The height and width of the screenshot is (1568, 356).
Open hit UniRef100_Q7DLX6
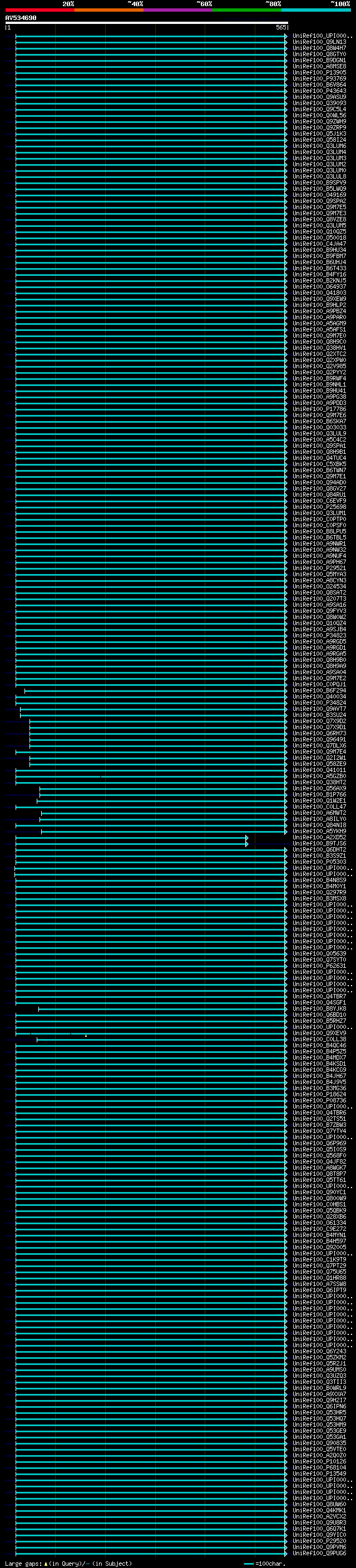tap(319, 746)
